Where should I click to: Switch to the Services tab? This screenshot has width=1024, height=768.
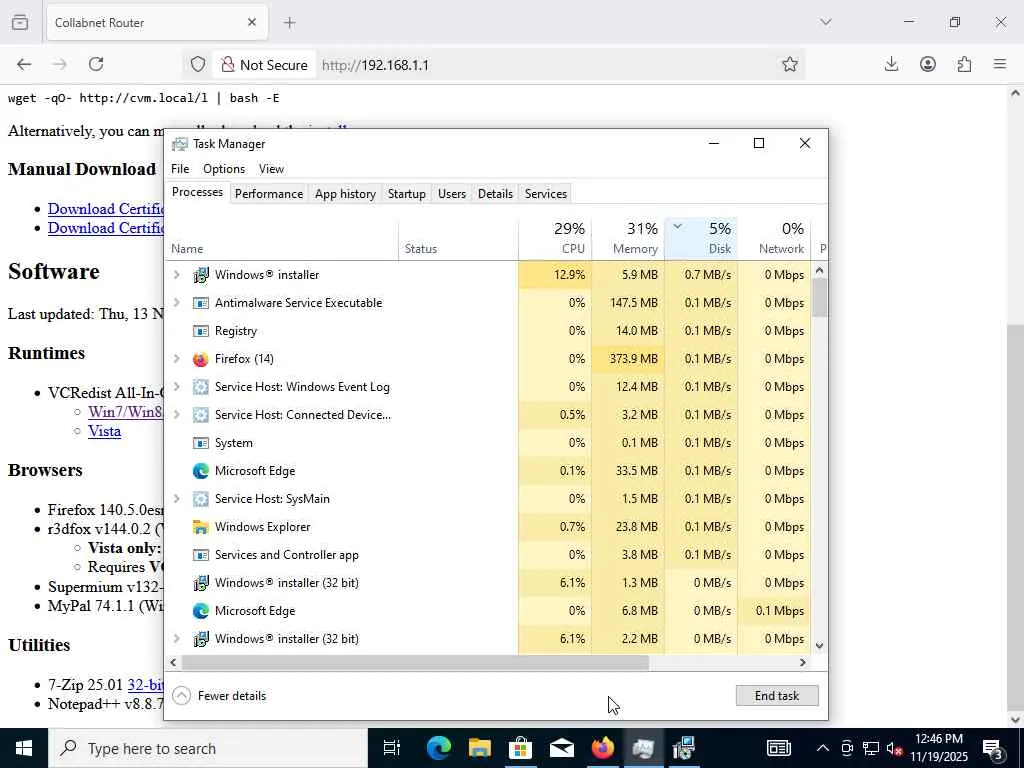click(546, 194)
